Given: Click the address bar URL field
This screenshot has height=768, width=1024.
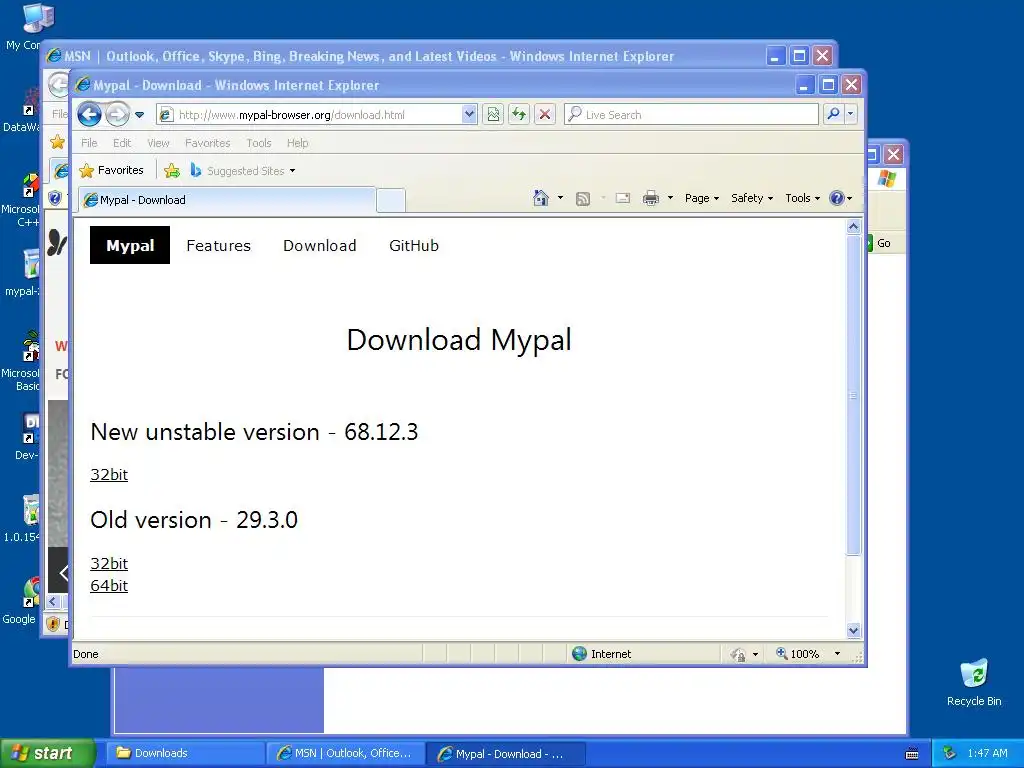Looking at the screenshot, I should coord(308,115).
